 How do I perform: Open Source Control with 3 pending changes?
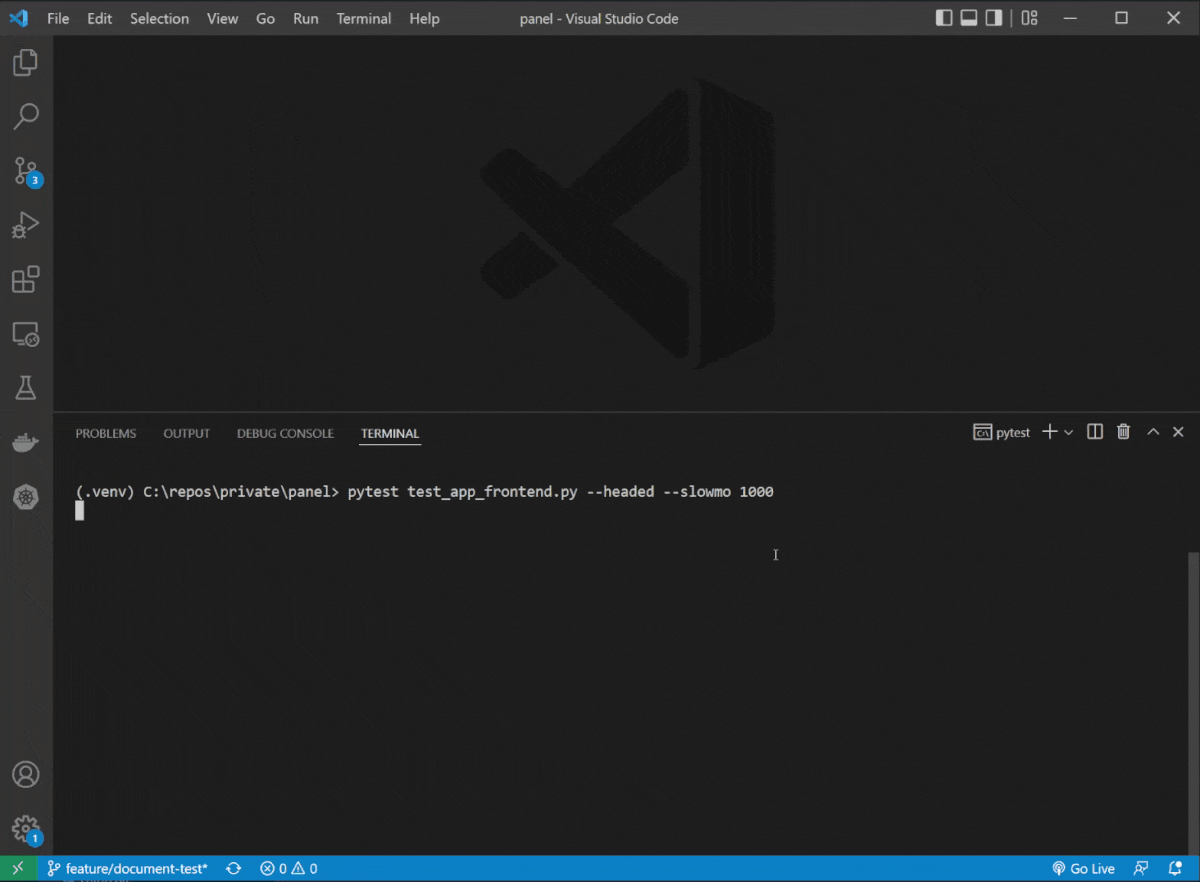point(26,171)
